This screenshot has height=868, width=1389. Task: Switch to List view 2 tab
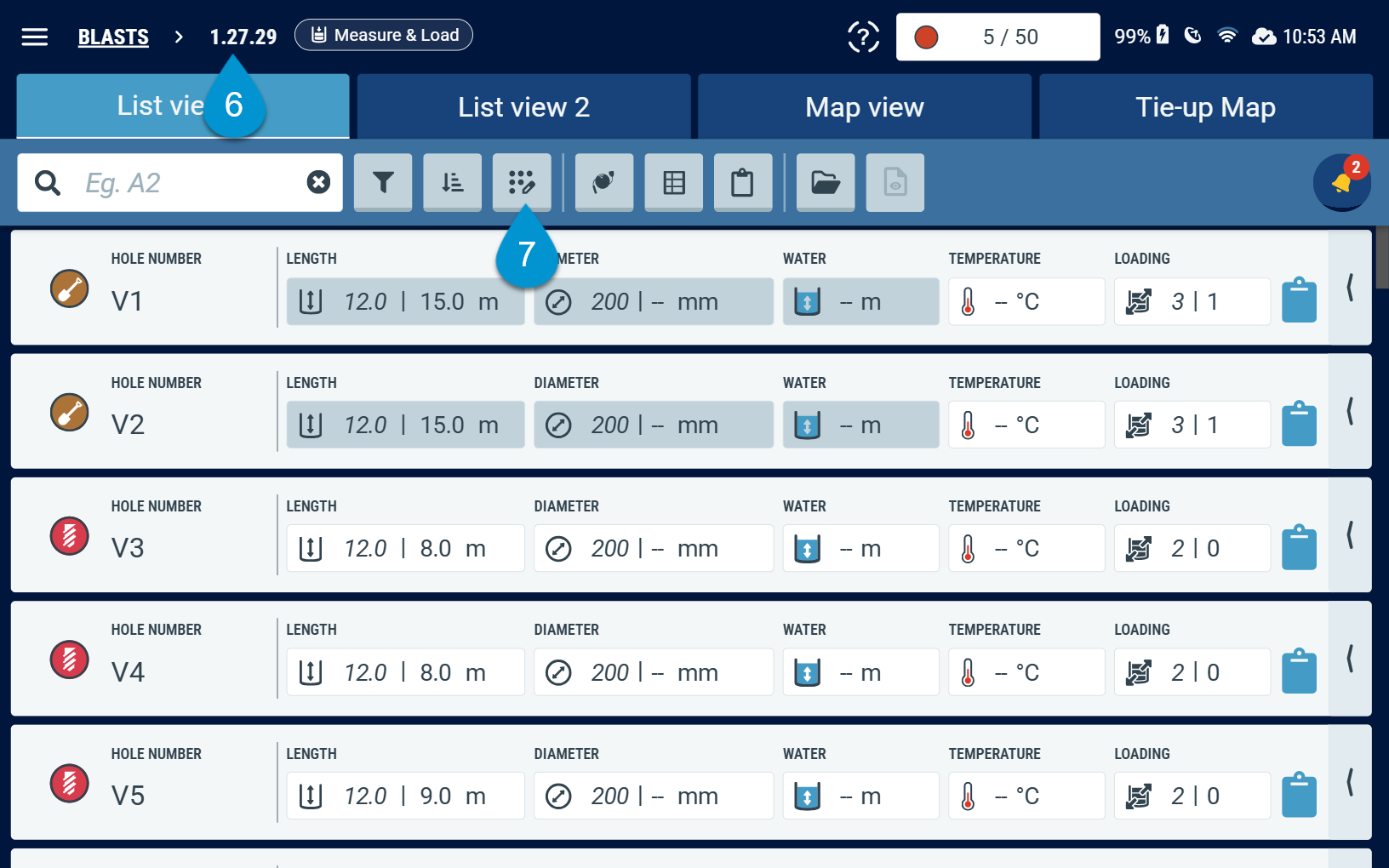(523, 106)
